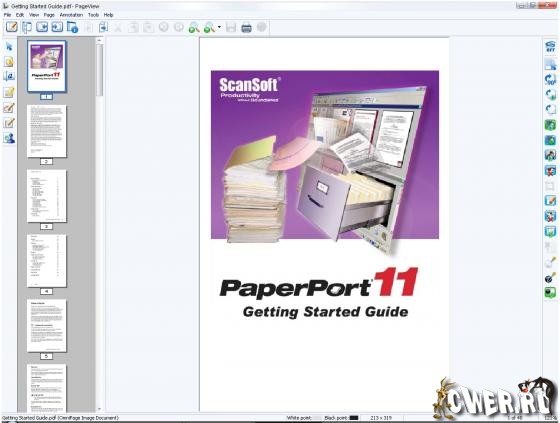Select the page 4 thumbnail
Viewport: 560px width, 423px height.
tap(46, 261)
